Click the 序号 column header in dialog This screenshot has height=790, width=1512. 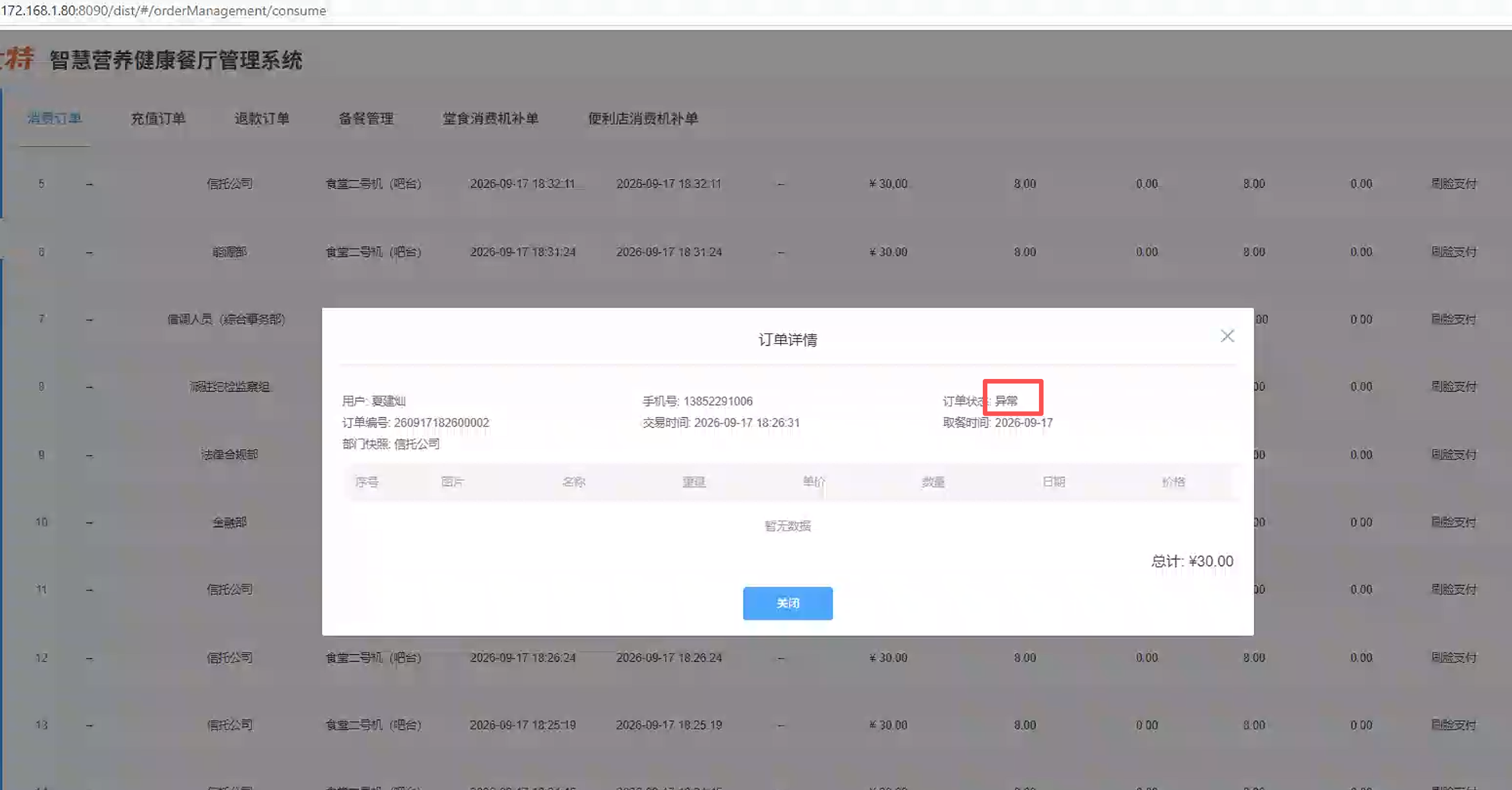pos(367,481)
